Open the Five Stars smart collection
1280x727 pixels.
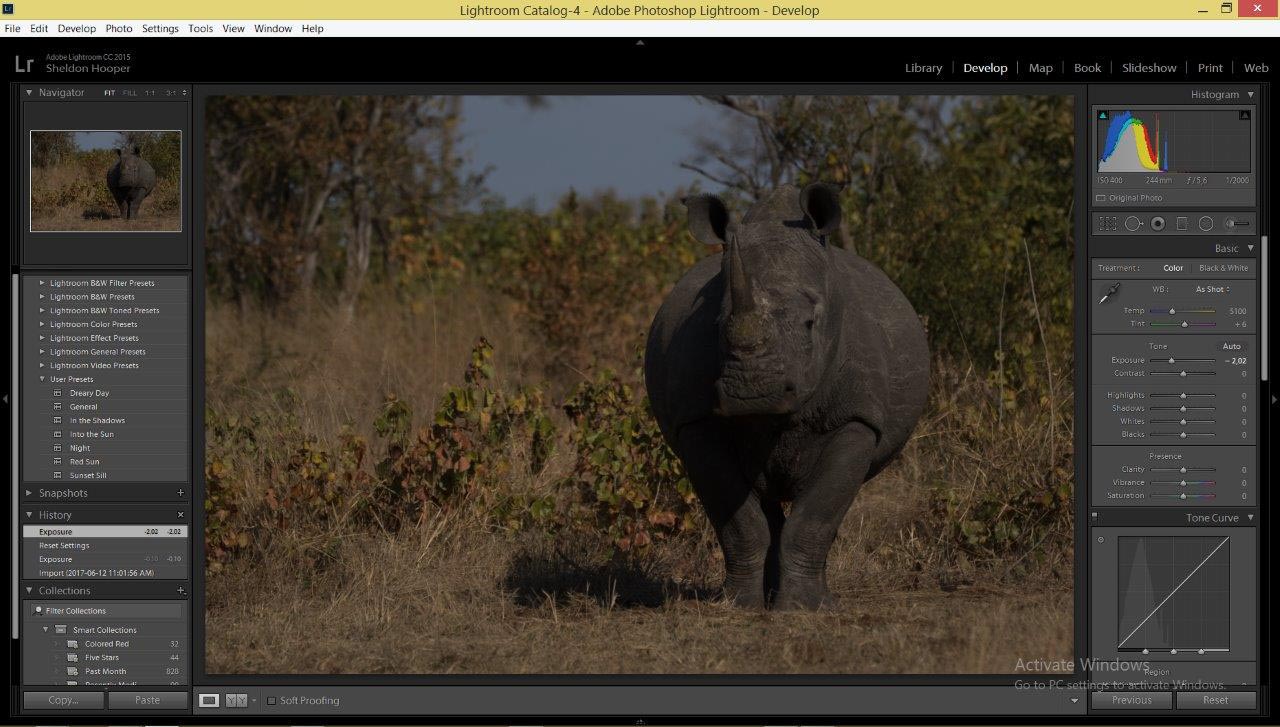102,658
